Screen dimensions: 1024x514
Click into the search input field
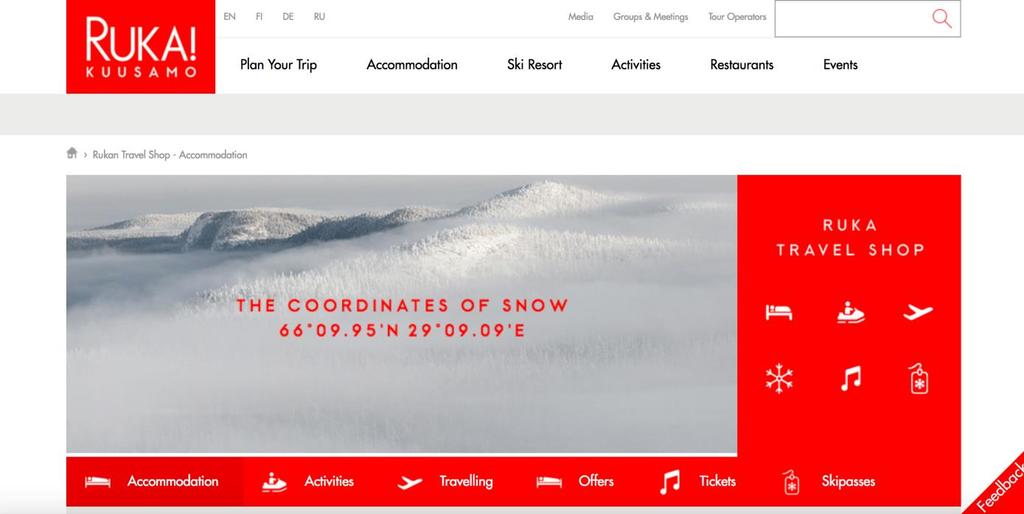(x=852, y=18)
